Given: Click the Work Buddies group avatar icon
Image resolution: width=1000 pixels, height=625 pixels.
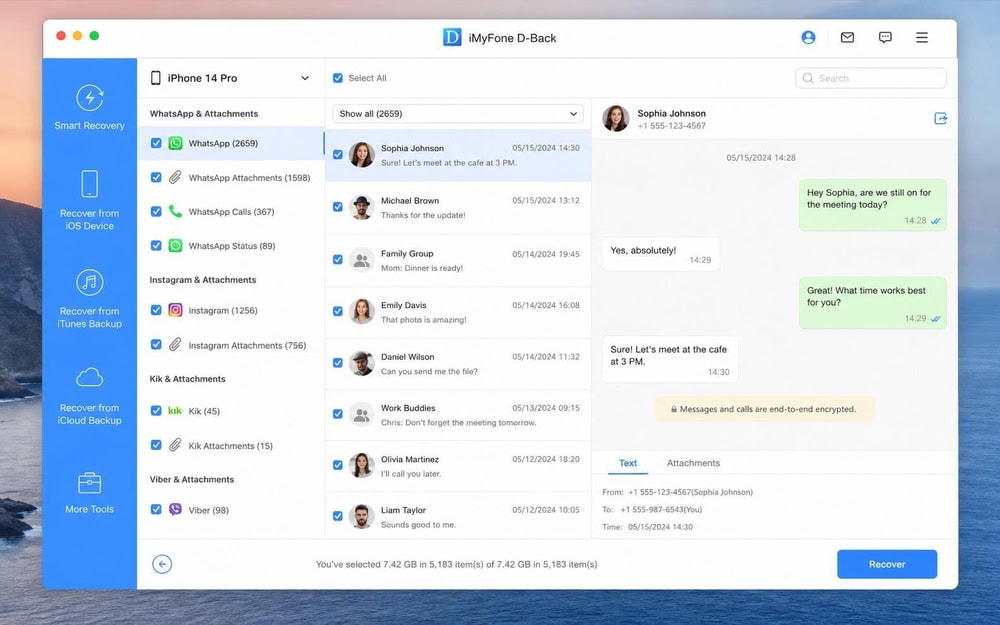Looking at the screenshot, I should [362, 415].
